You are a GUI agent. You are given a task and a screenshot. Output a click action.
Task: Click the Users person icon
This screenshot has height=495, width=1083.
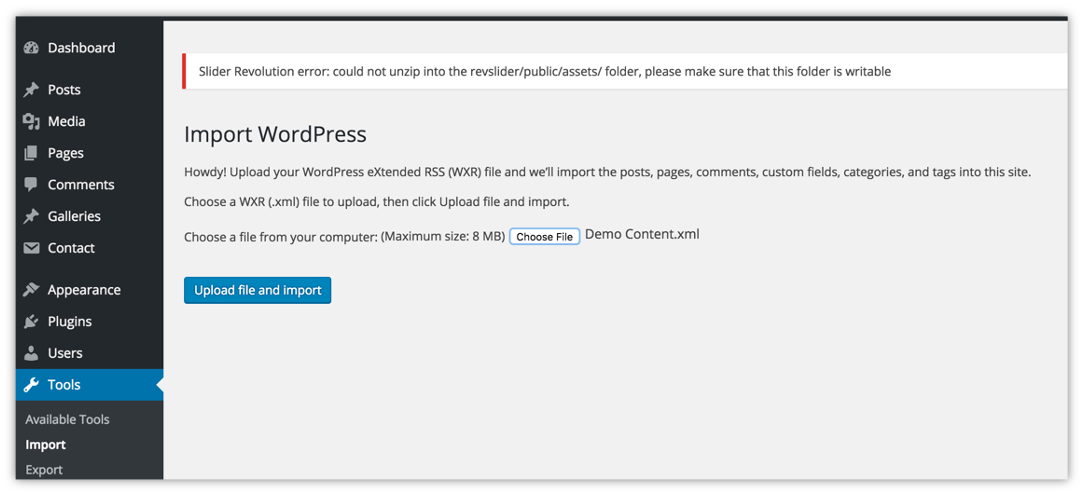(x=31, y=353)
